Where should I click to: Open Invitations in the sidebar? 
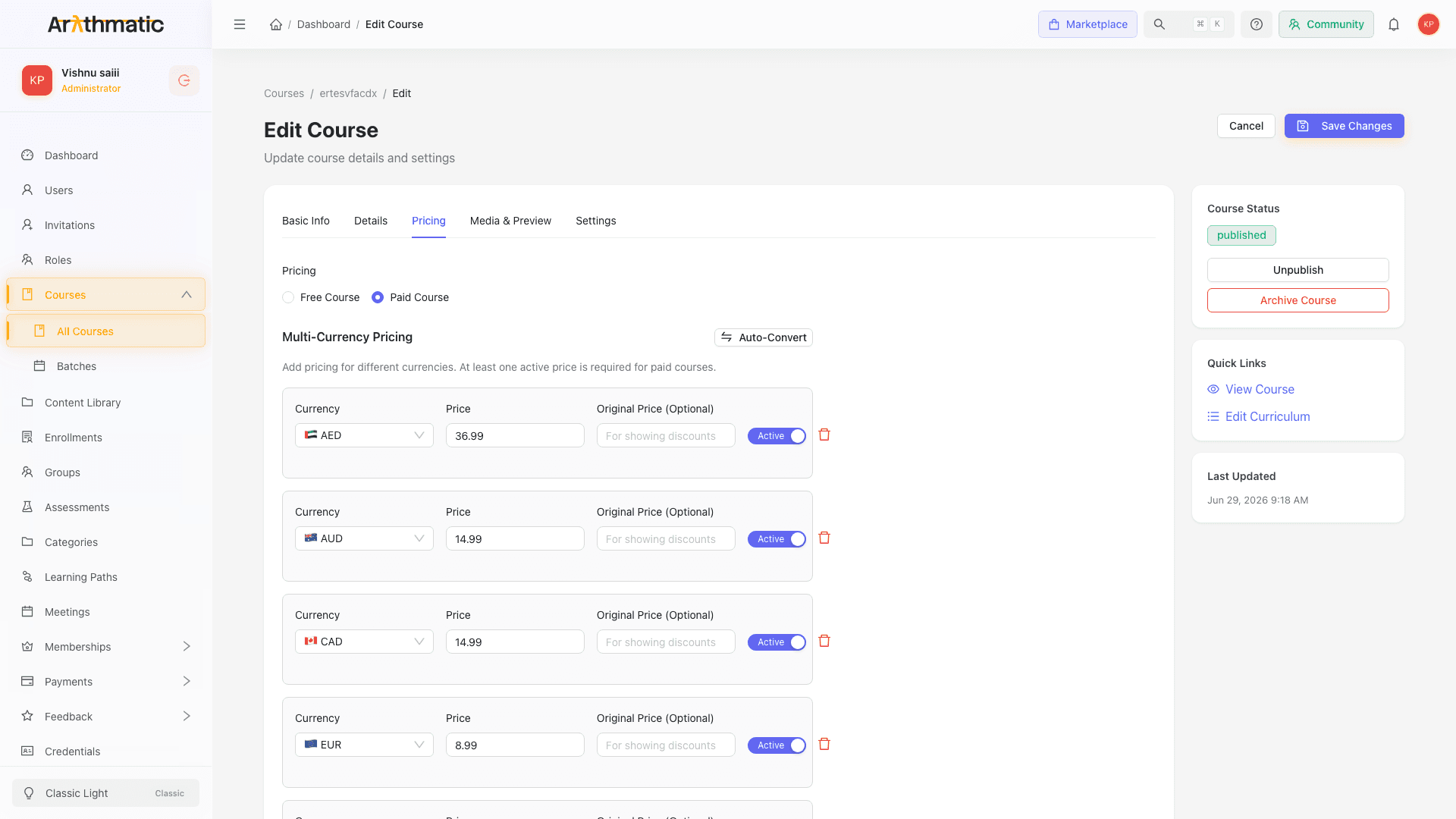coord(105,225)
